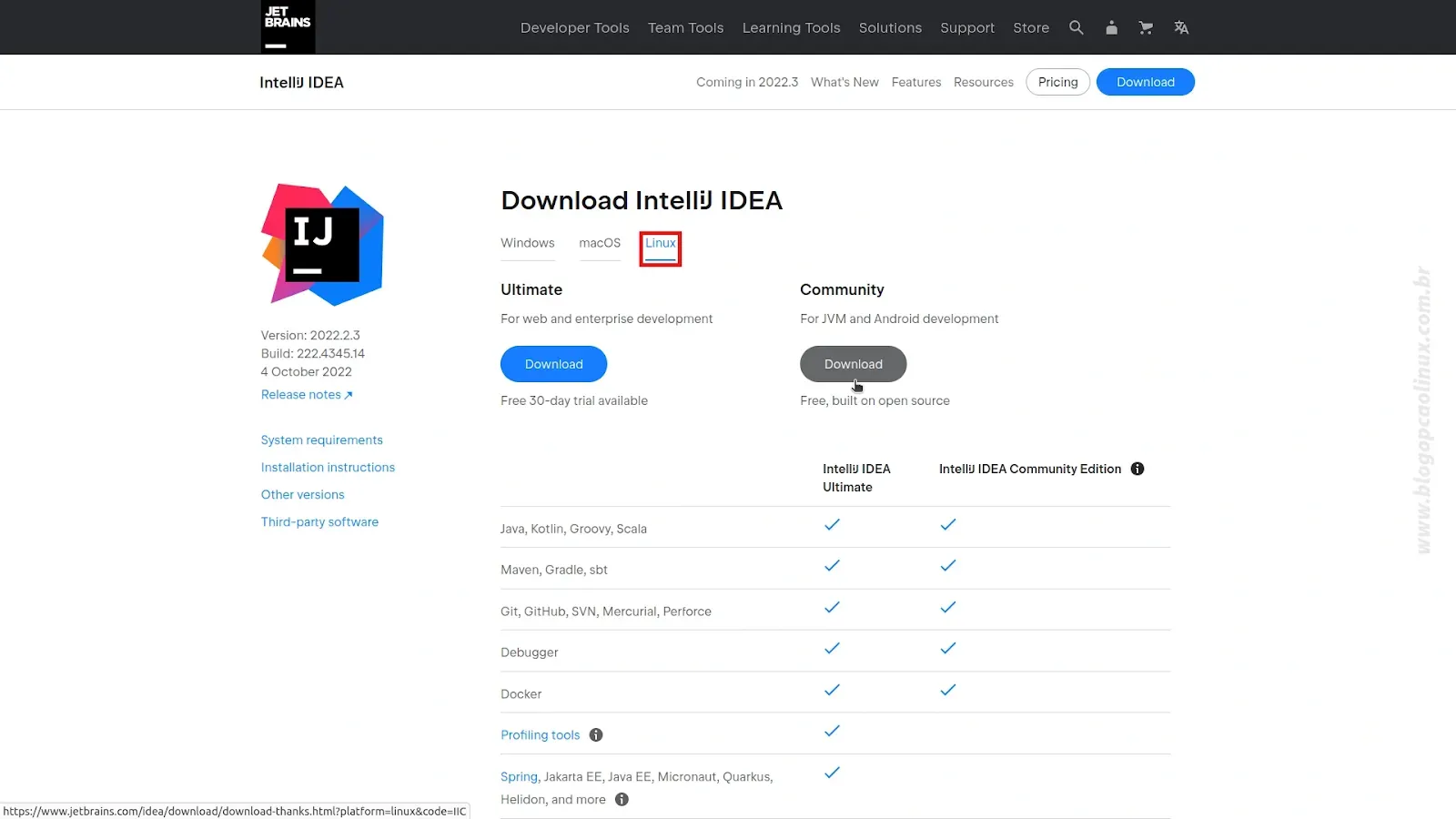Open the Resources link
This screenshot has width=1456, height=819.
pyautogui.click(x=984, y=82)
